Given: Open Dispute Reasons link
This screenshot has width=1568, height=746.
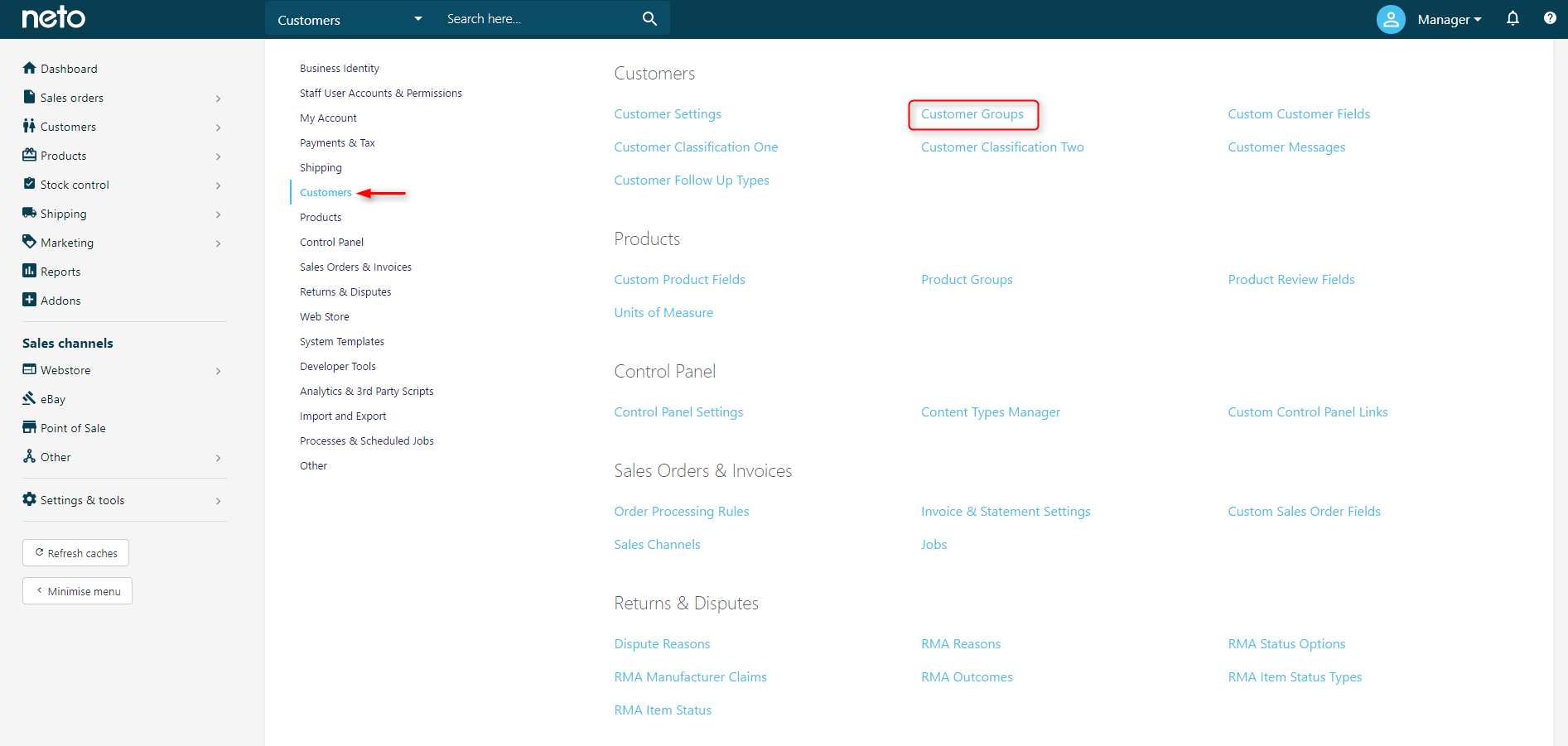Looking at the screenshot, I should click(x=662, y=644).
